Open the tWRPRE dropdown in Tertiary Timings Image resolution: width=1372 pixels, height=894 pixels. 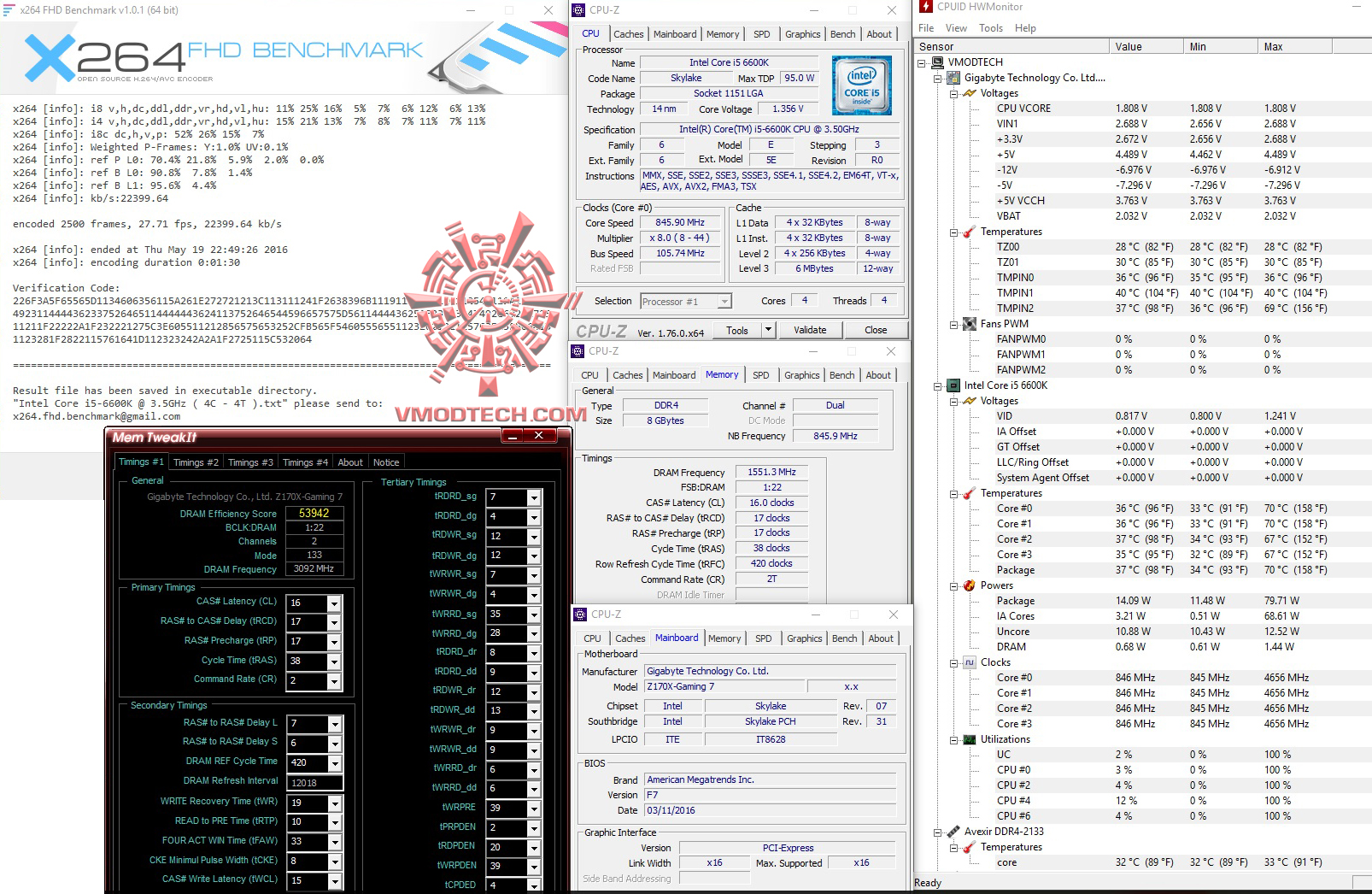[x=534, y=809]
